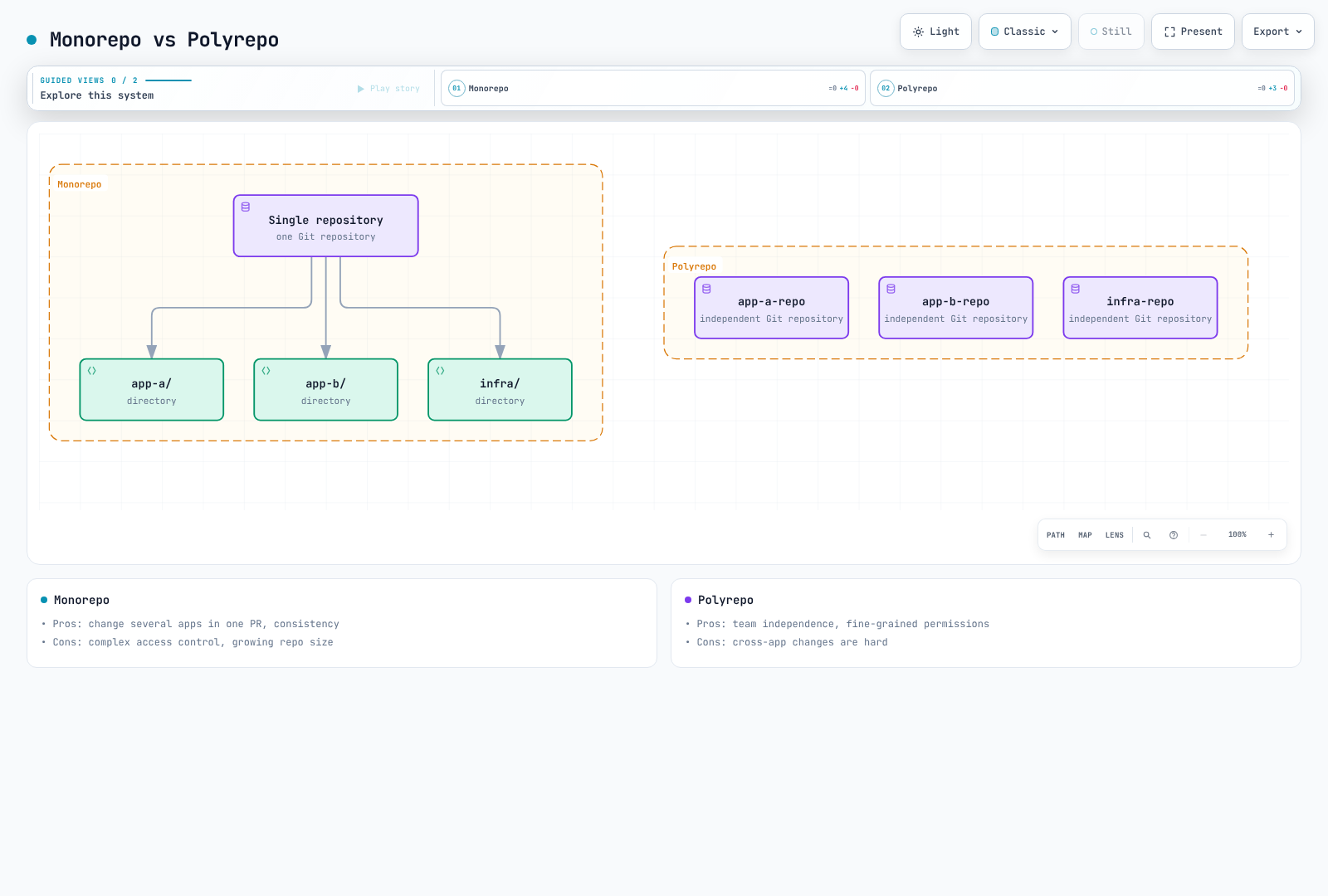Viewport: 1328px width, 896px height.
Task: Click the database icon on app-a-repo node
Action: [x=707, y=289]
